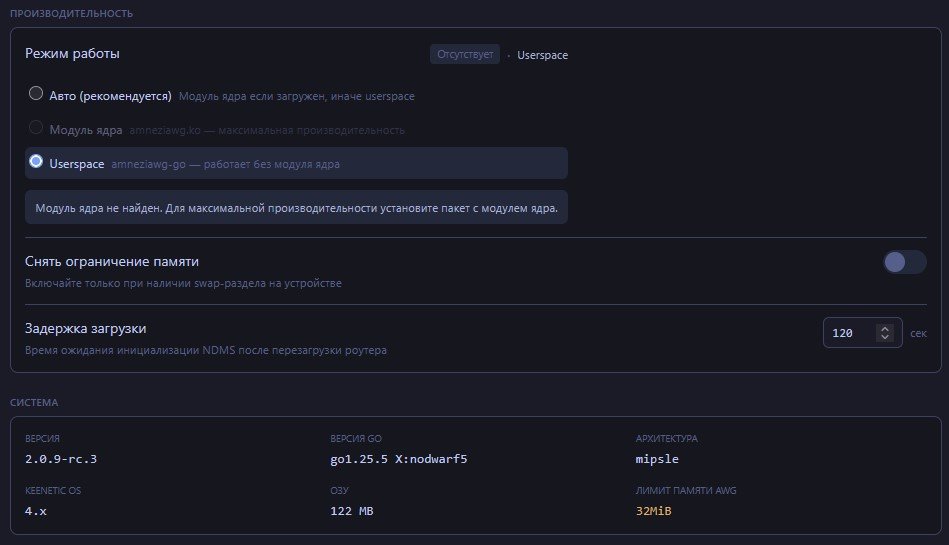Choose the Userspace radio option

pyautogui.click(x=36, y=161)
